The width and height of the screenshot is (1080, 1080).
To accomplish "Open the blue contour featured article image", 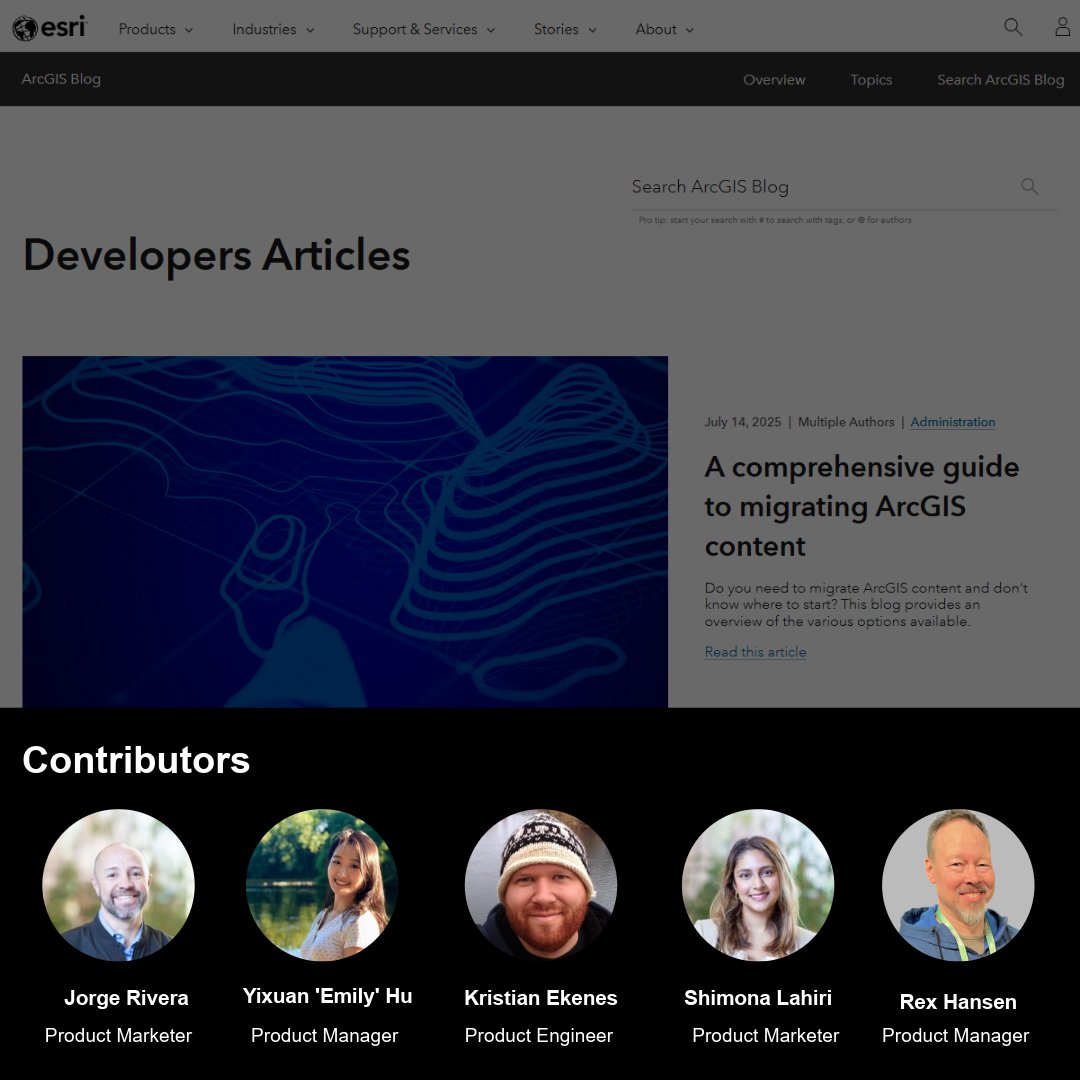I will tap(345, 532).
